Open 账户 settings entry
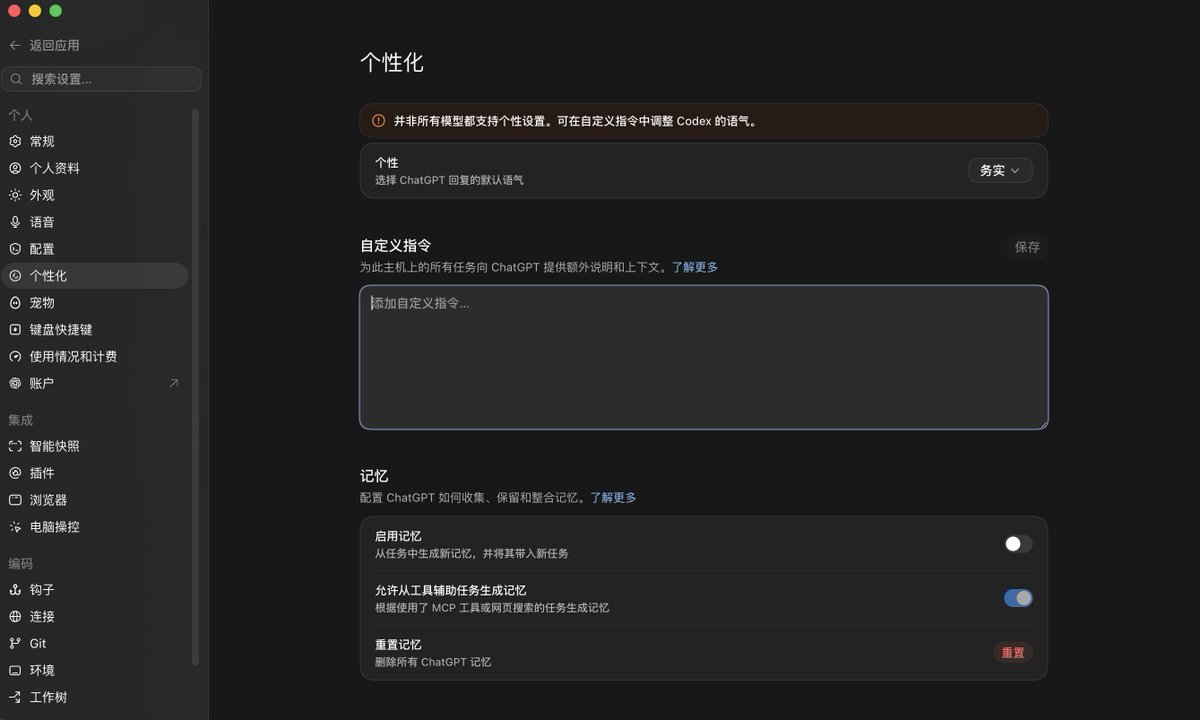This screenshot has width=1200, height=720. (x=94, y=384)
